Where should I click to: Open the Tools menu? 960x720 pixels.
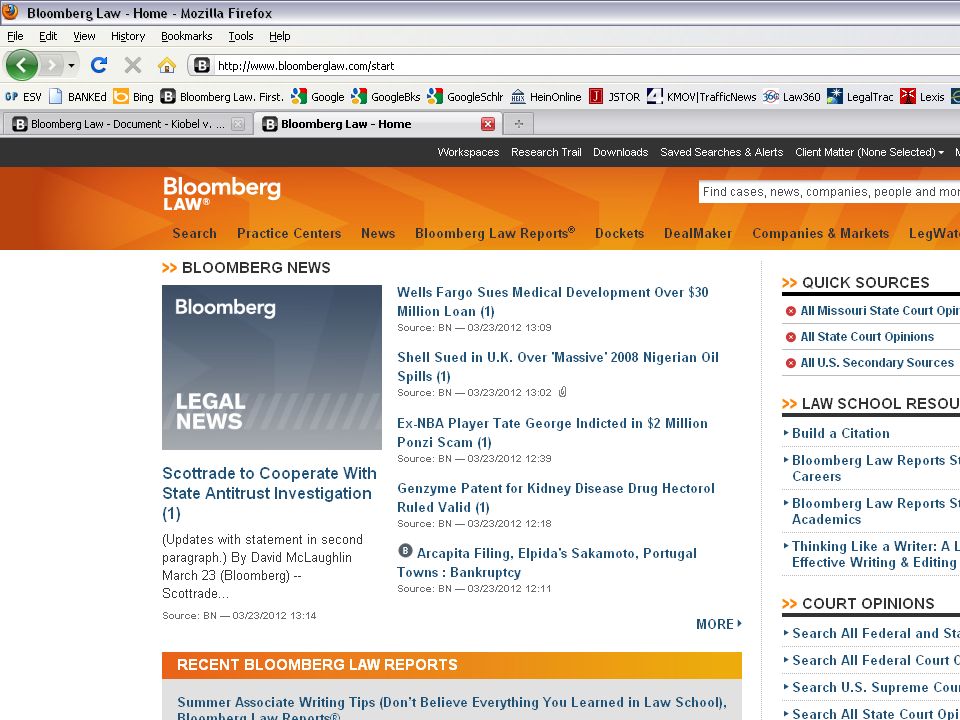241,36
